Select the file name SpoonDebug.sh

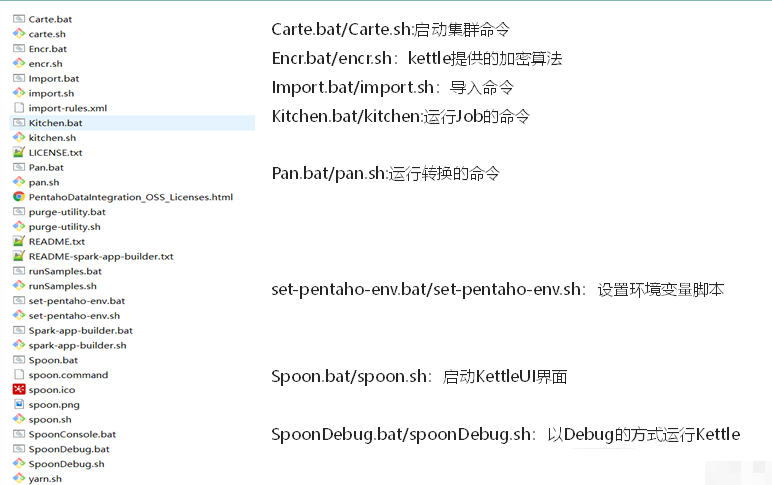(x=66, y=463)
